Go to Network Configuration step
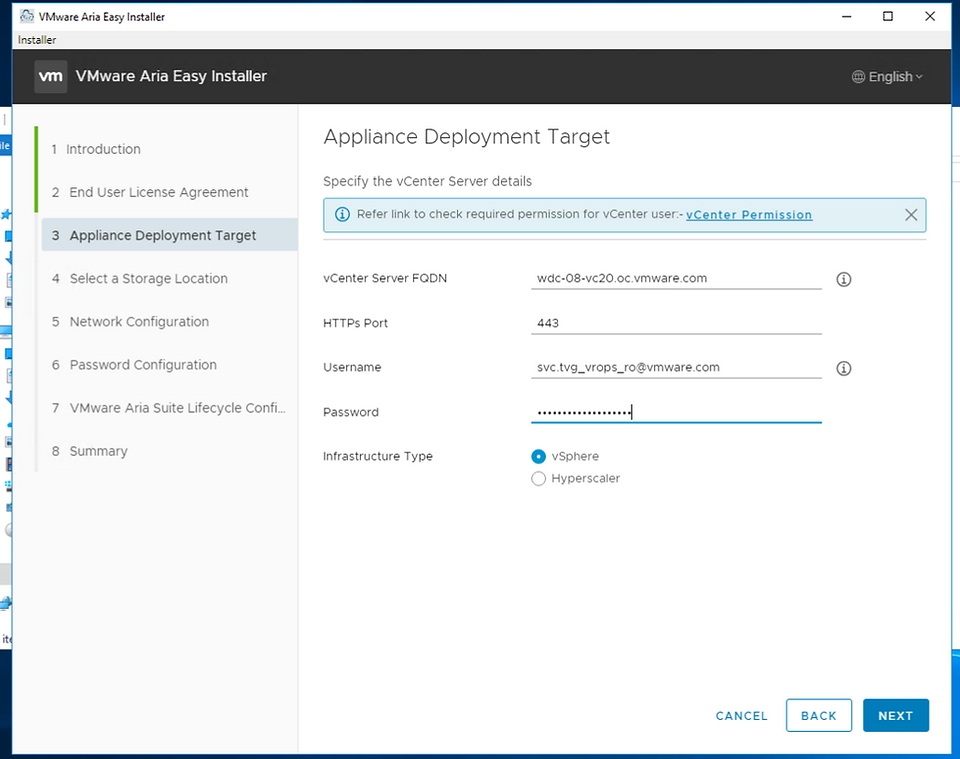This screenshot has height=759, width=960. coord(130,322)
